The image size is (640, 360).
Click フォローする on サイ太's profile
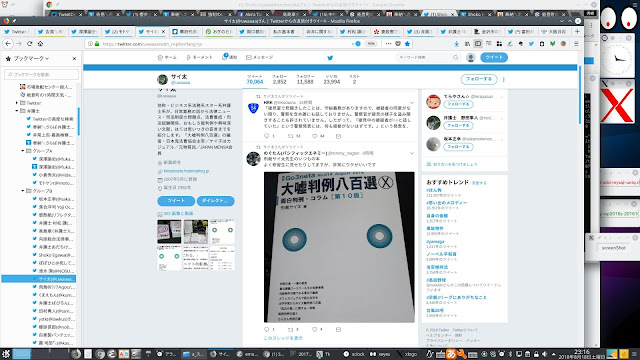click(479, 79)
